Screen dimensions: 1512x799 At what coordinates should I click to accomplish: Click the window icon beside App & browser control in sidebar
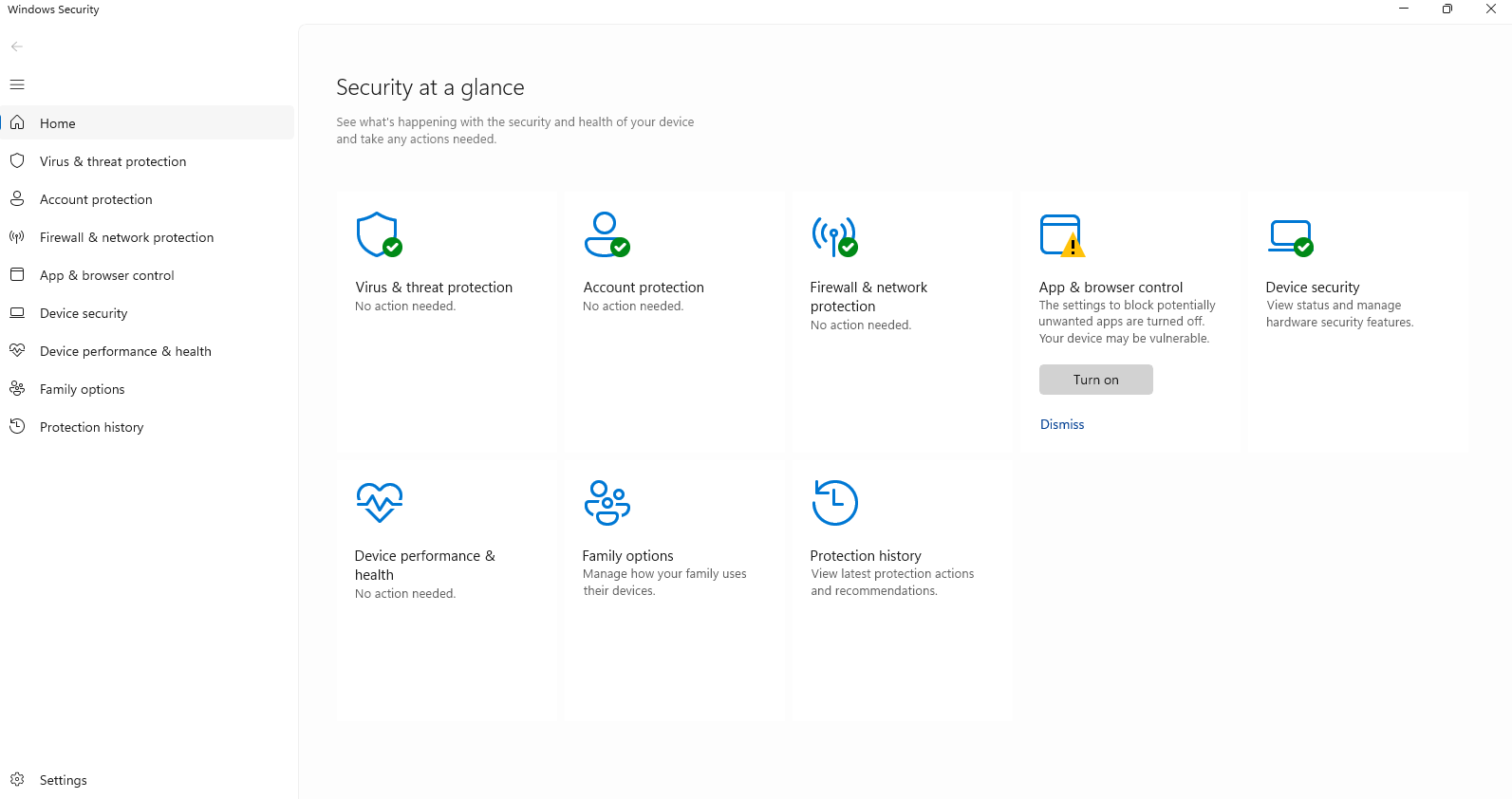pos(17,274)
